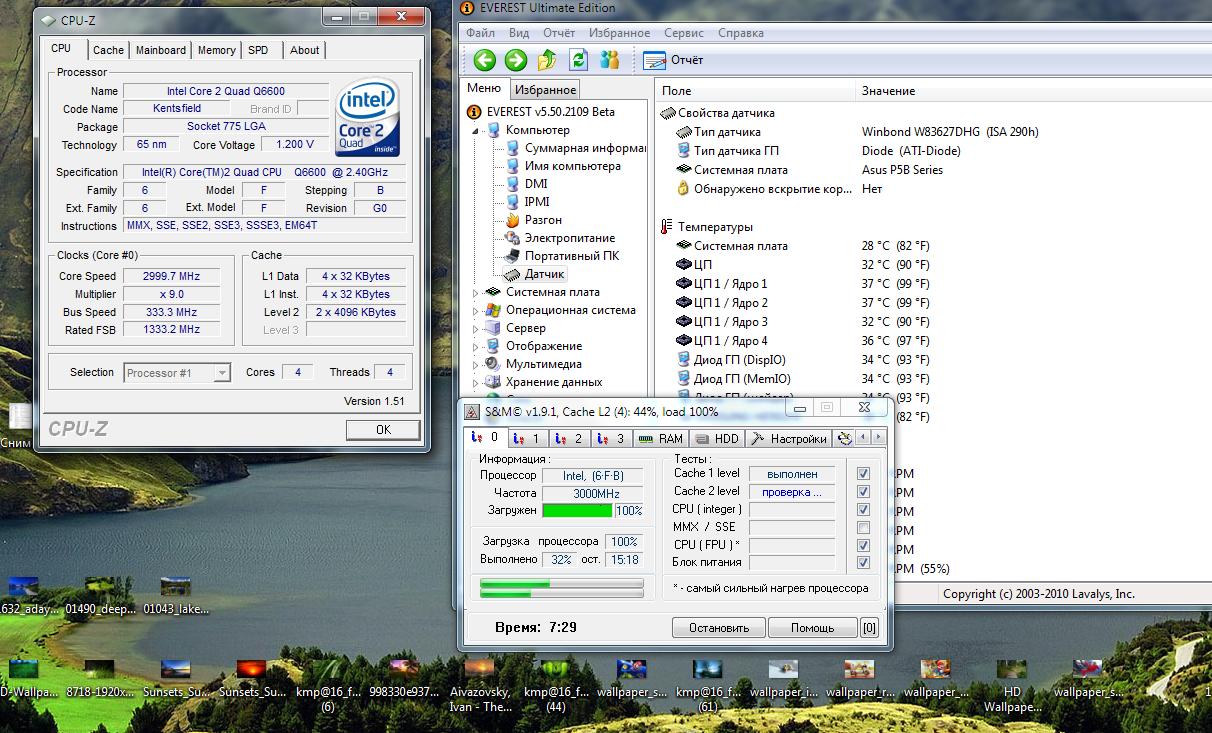
Task: Open the About tab in CPU-Z
Action: point(305,50)
